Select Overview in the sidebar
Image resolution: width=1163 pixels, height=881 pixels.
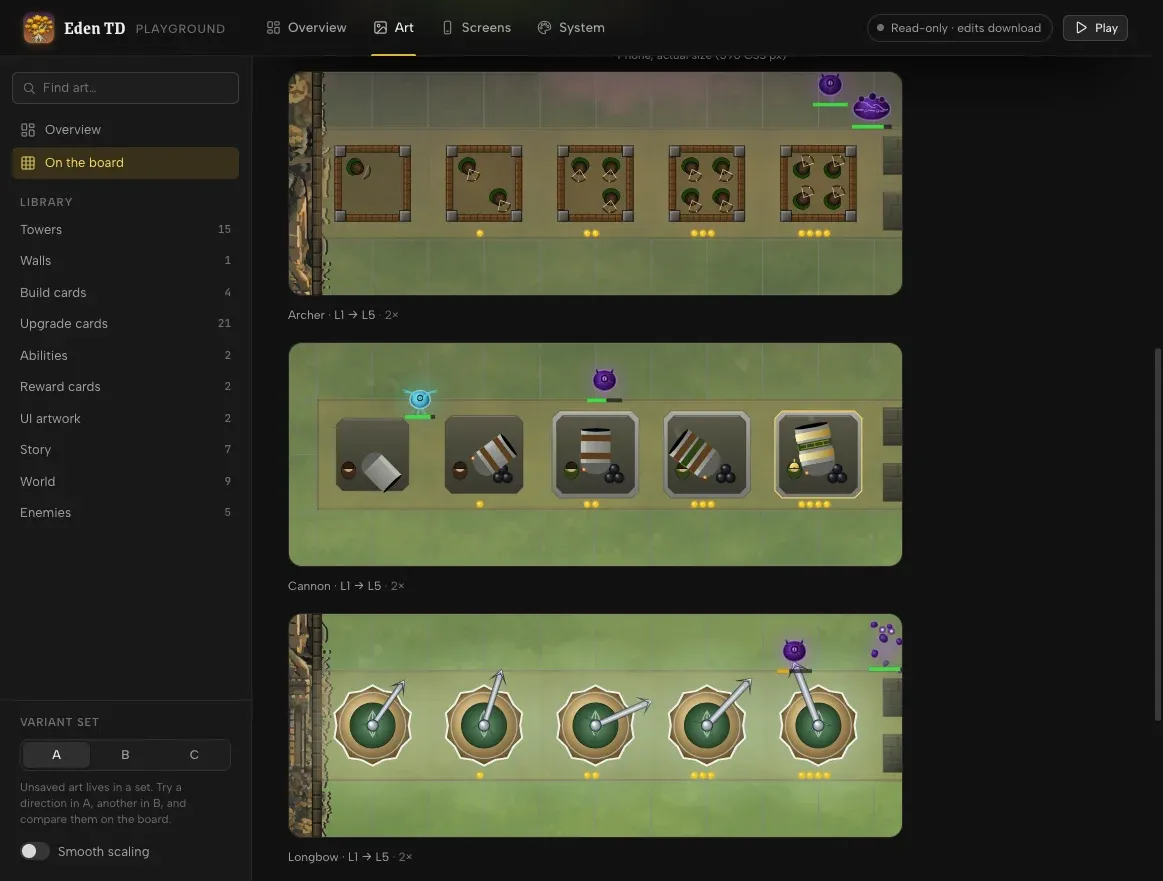pyautogui.click(x=125, y=130)
